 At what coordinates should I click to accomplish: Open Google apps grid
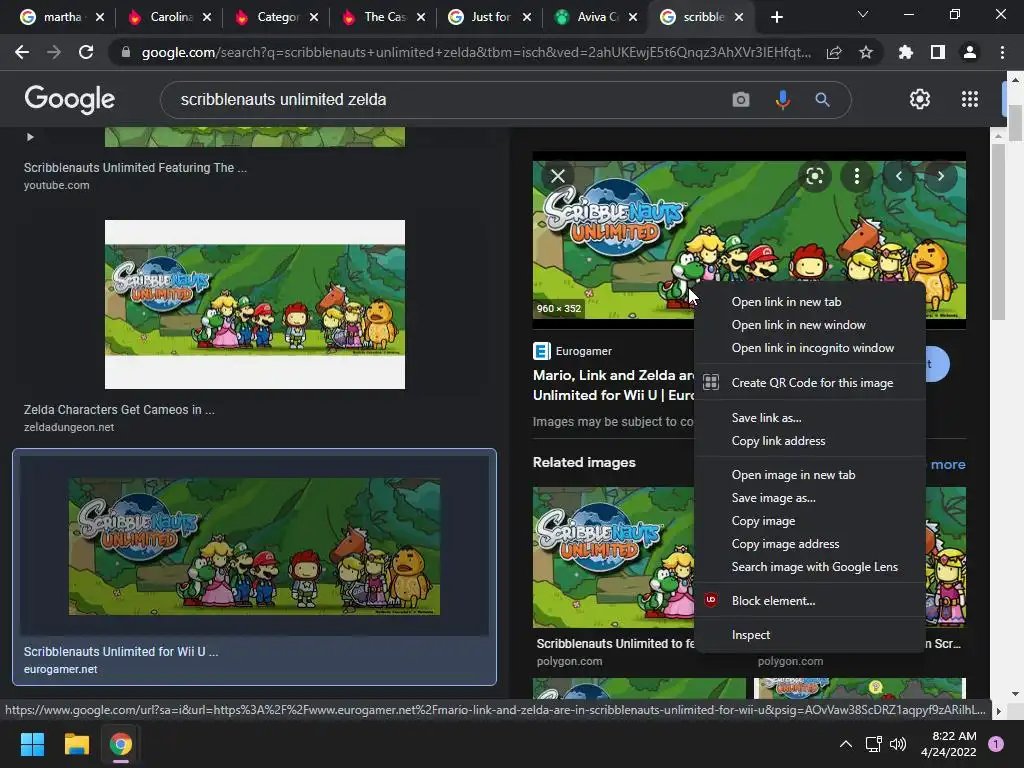coord(970,99)
